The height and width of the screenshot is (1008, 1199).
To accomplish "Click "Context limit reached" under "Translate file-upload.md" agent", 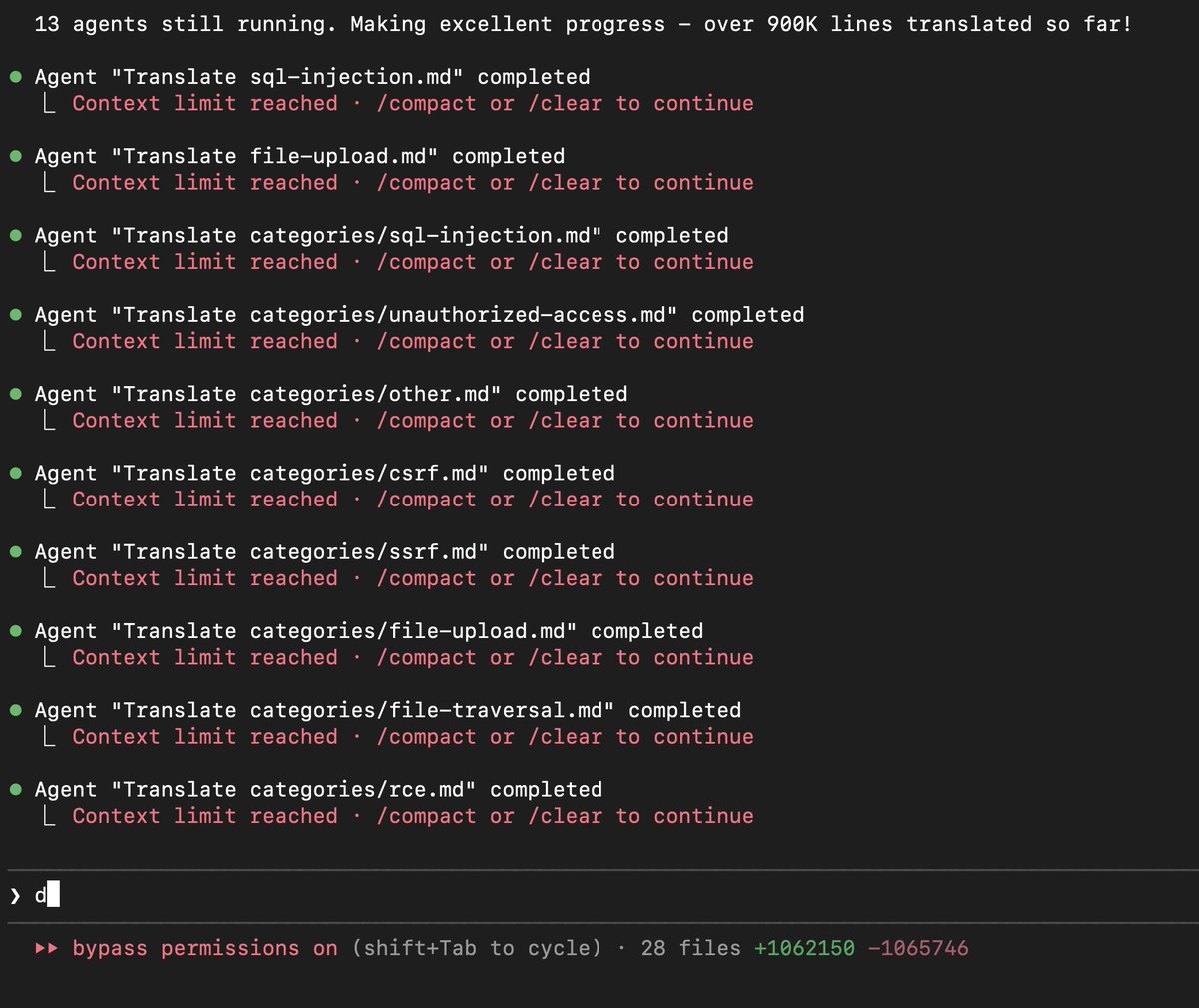I will pos(205,183).
